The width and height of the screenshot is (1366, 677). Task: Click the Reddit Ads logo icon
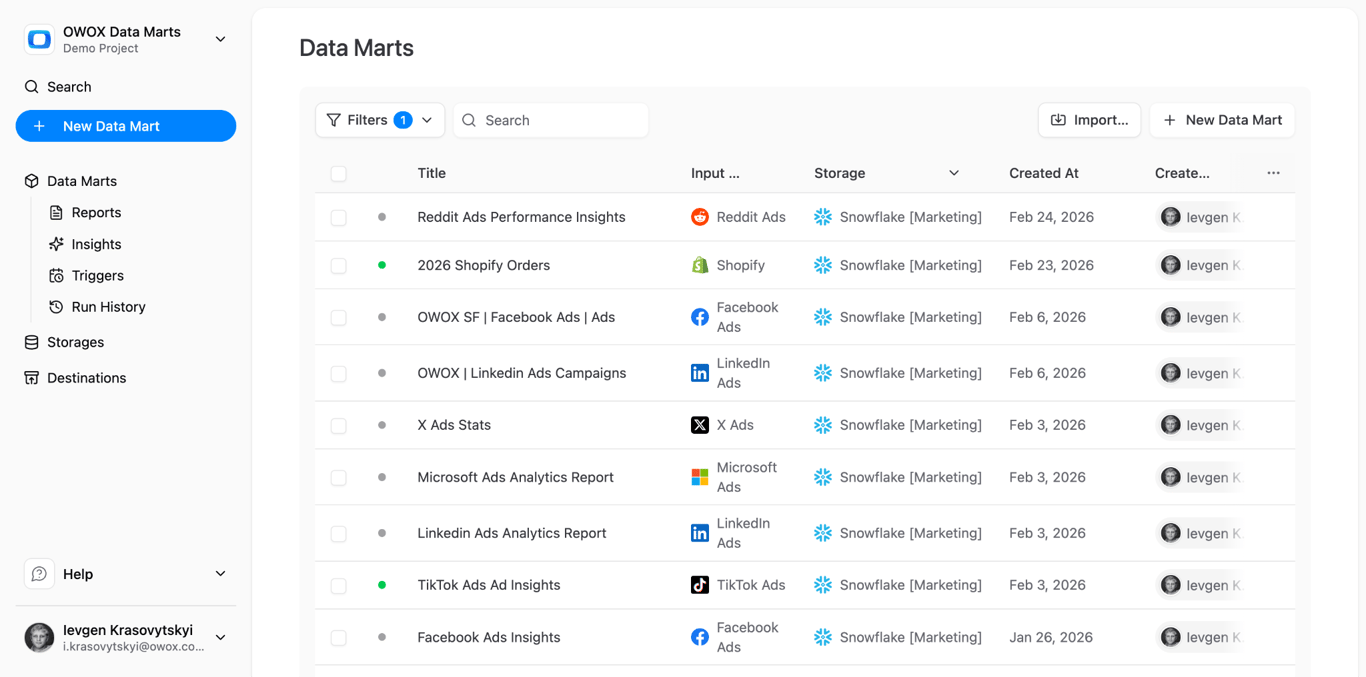click(700, 217)
